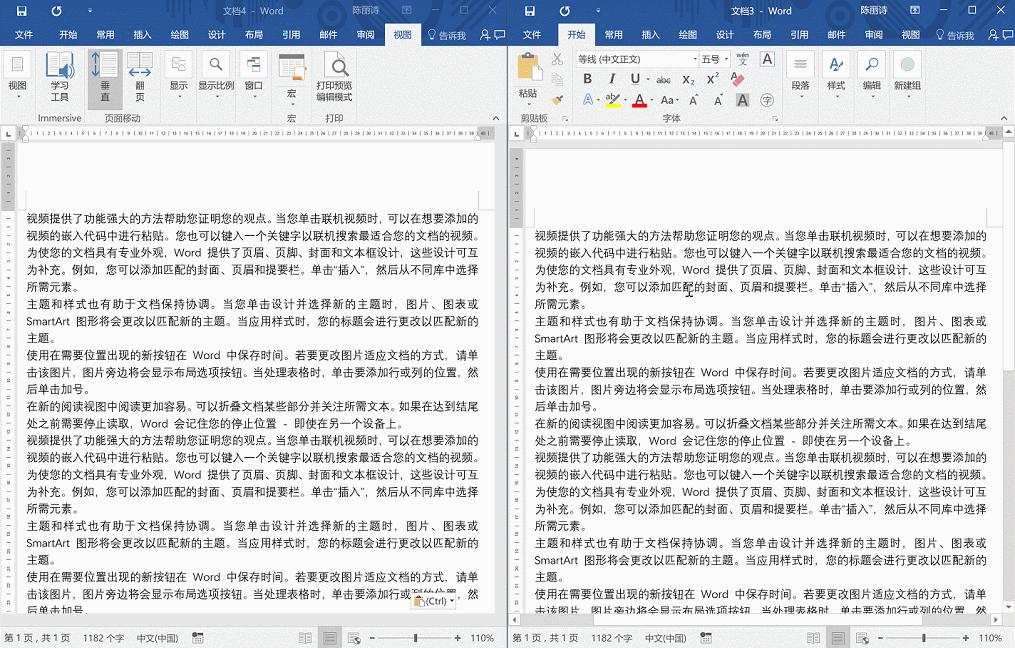This screenshot has height=648, width=1015.
Task: Click the phonetic guide (wén) icon
Action: pyautogui.click(x=742, y=59)
